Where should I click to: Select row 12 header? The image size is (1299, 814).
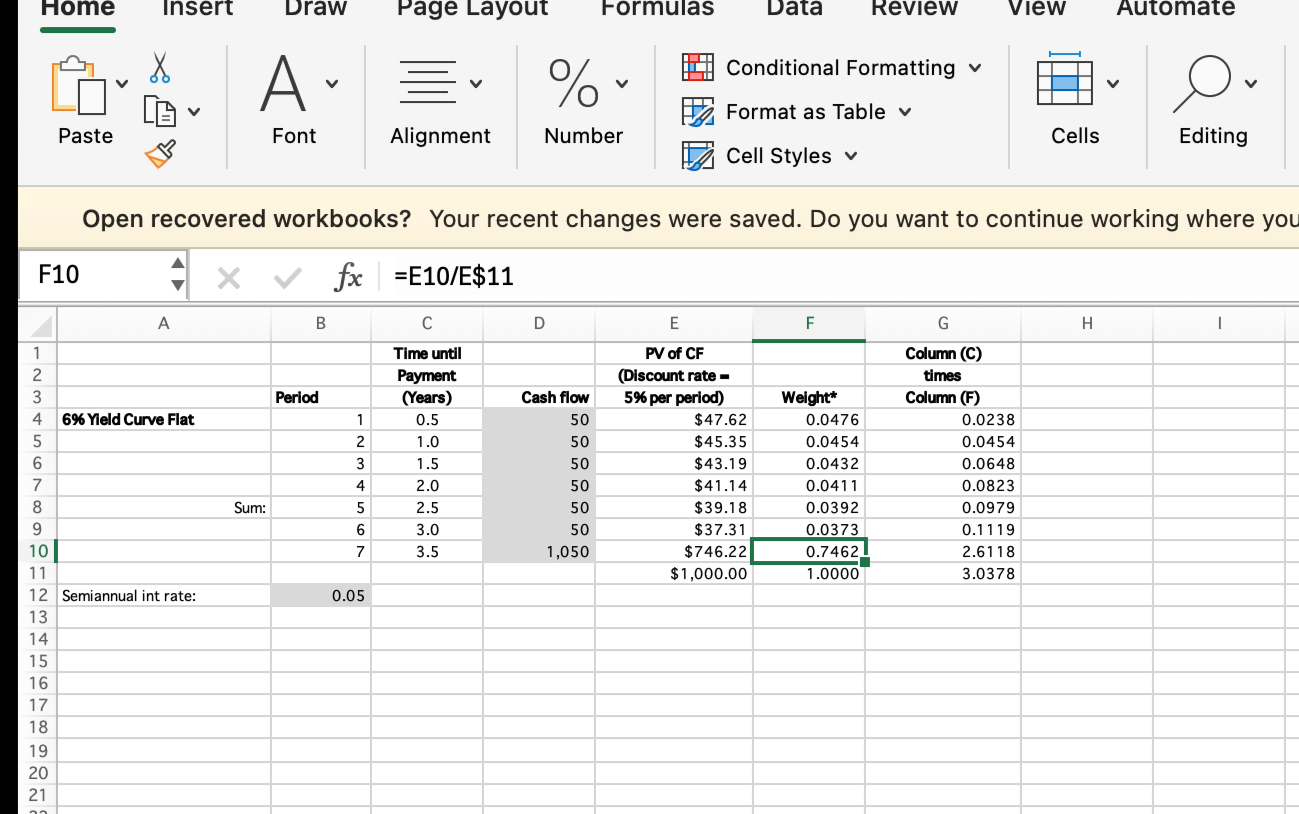pos(37,595)
